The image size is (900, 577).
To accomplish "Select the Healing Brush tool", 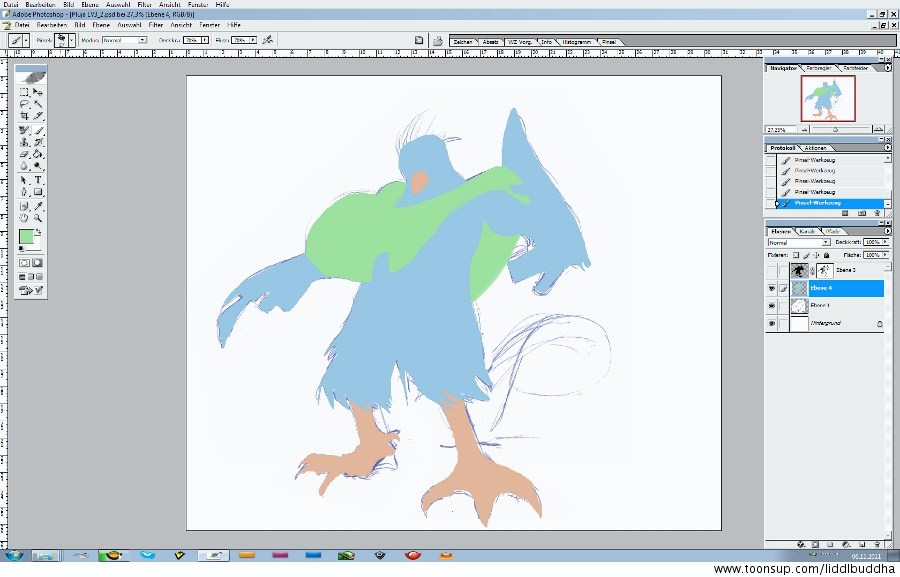I will tap(24, 130).
